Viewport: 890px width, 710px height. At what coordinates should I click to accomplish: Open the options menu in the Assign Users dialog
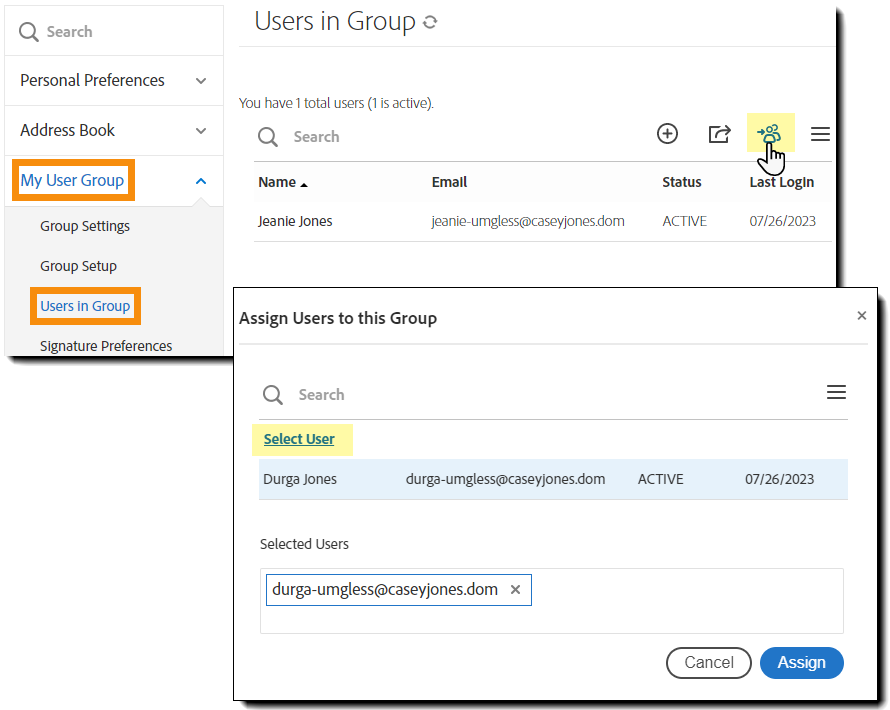point(837,392)
